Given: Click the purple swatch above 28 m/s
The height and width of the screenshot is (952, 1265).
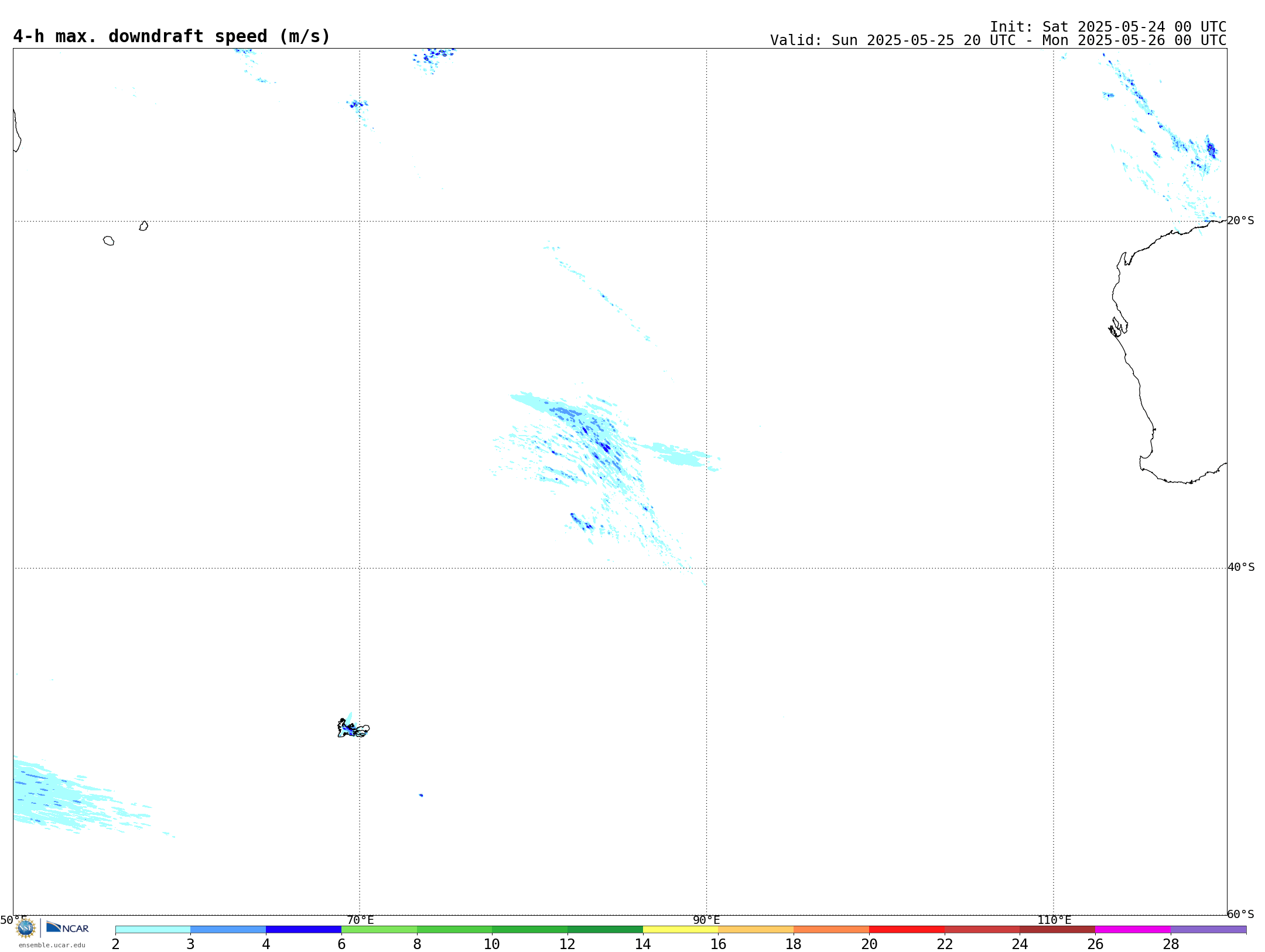Looking at the screenshot, I should click(1208, 930).
